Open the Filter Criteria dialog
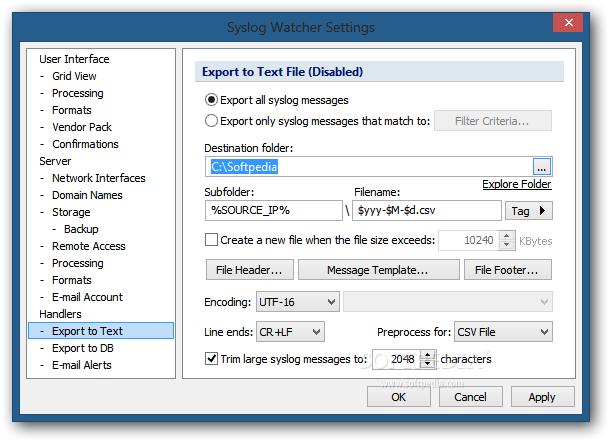Image resolution: width=610 pixels, height=442 pixels. (x=493, y=121)
